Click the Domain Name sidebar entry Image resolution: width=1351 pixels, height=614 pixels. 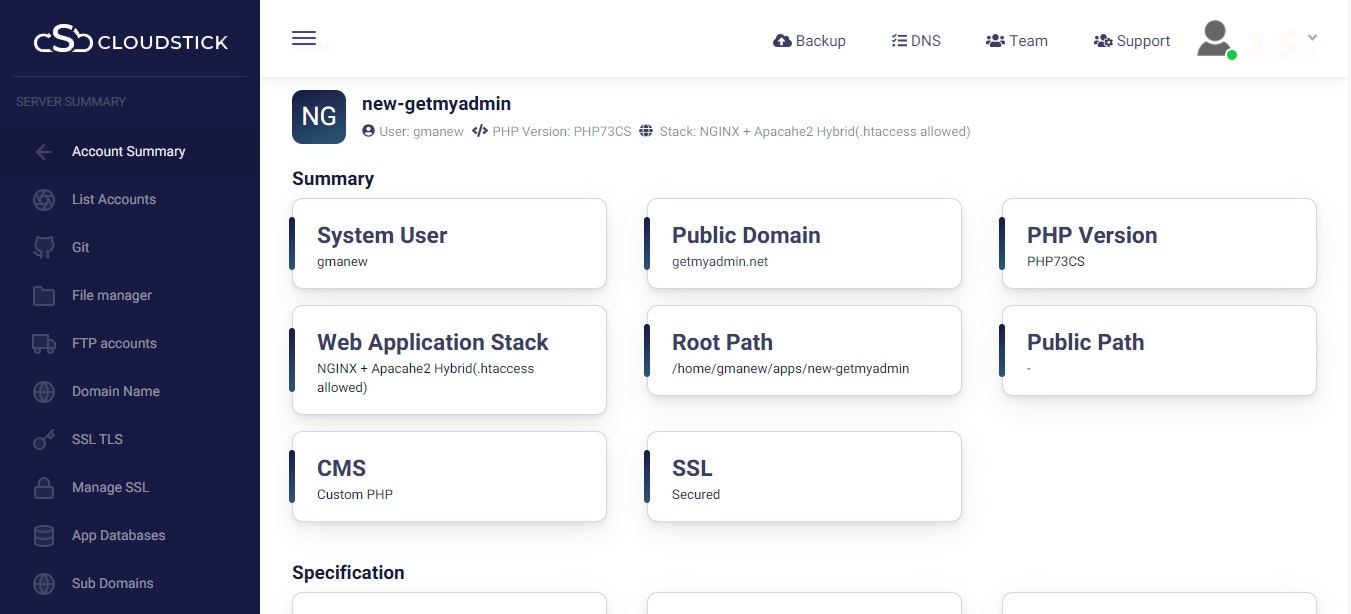(x=115, y=391)
